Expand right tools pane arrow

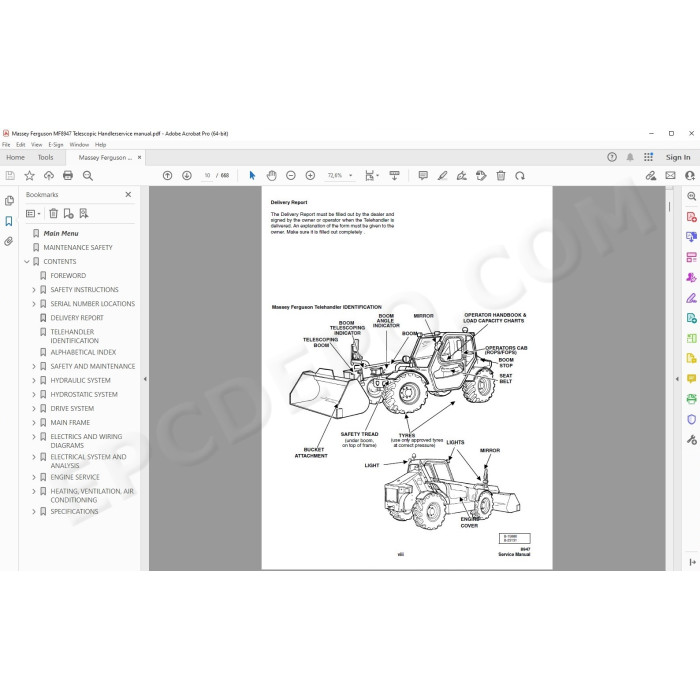pos(677,379)
